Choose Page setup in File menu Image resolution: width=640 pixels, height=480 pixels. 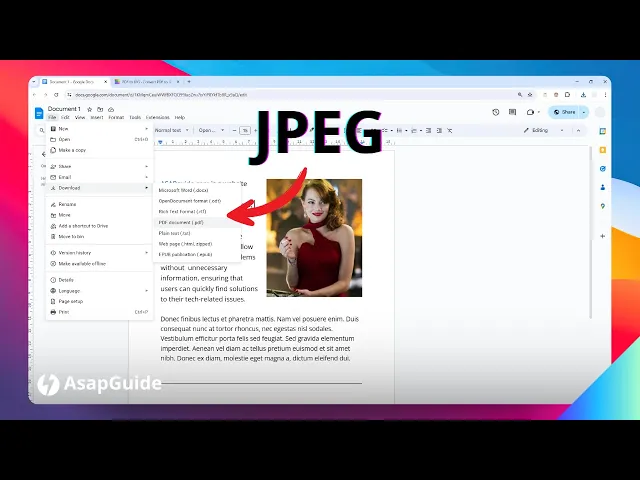coord(100,301)
